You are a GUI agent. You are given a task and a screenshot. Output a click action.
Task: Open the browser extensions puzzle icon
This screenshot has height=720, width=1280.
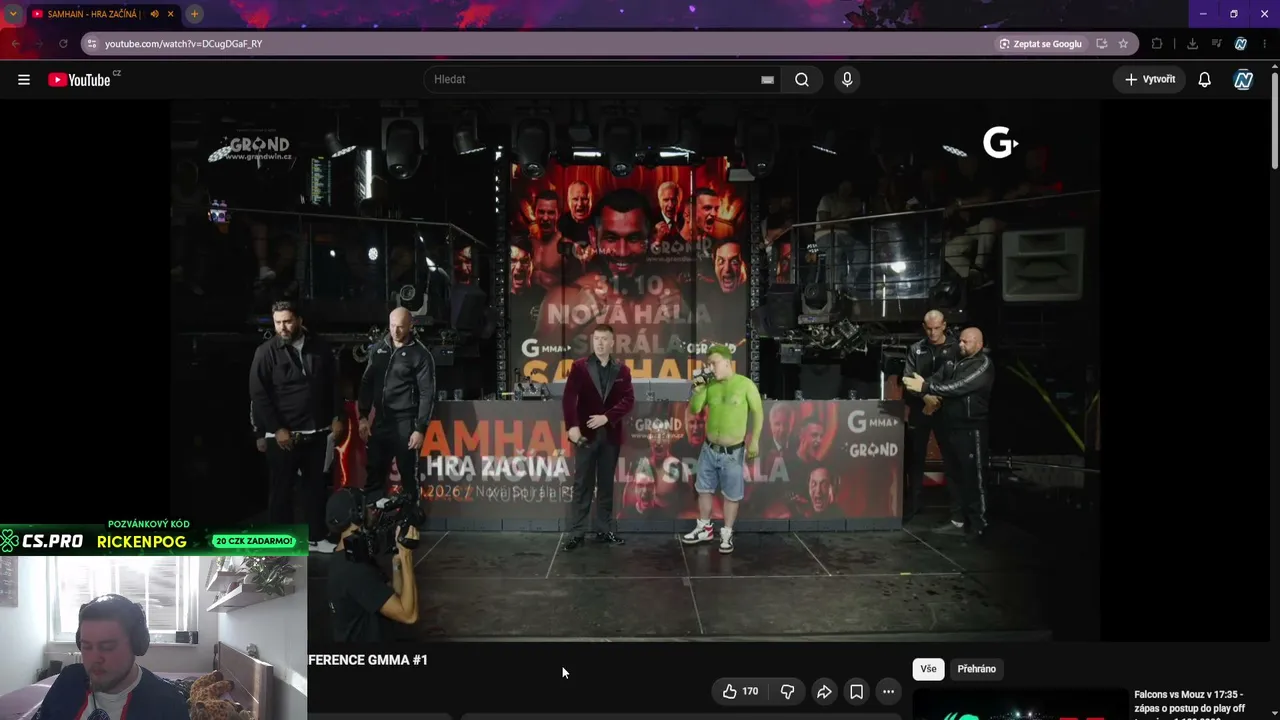click(1157, 44)
